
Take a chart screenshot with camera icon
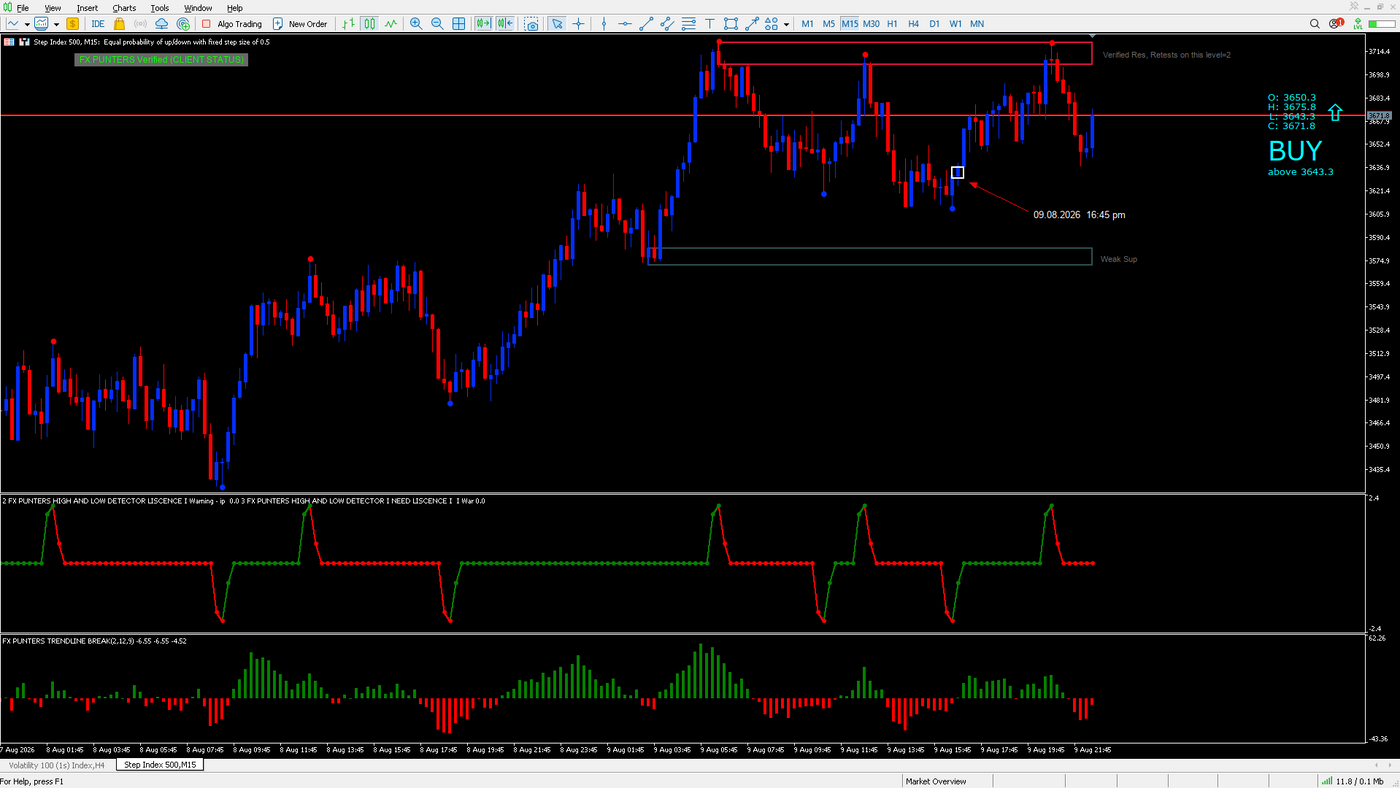(x=531, y=24)
